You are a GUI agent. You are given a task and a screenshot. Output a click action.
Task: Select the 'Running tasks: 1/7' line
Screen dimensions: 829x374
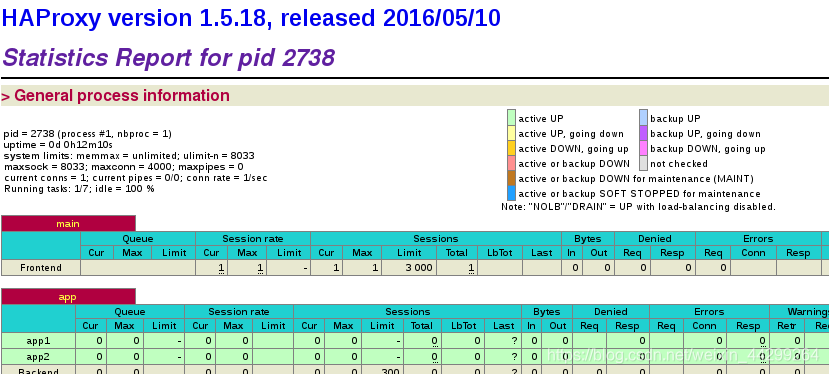(x=79, y=188)
